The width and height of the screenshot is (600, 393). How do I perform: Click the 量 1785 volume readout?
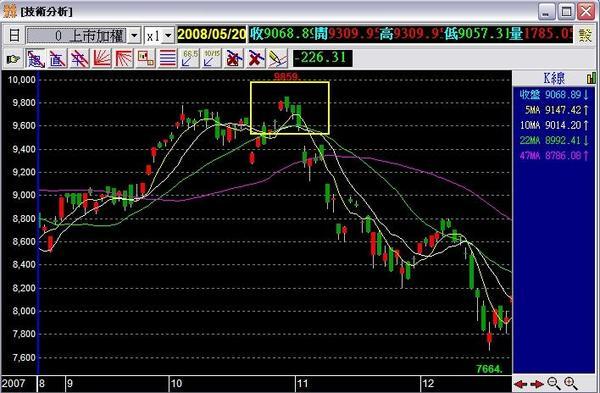pos(541,34)
